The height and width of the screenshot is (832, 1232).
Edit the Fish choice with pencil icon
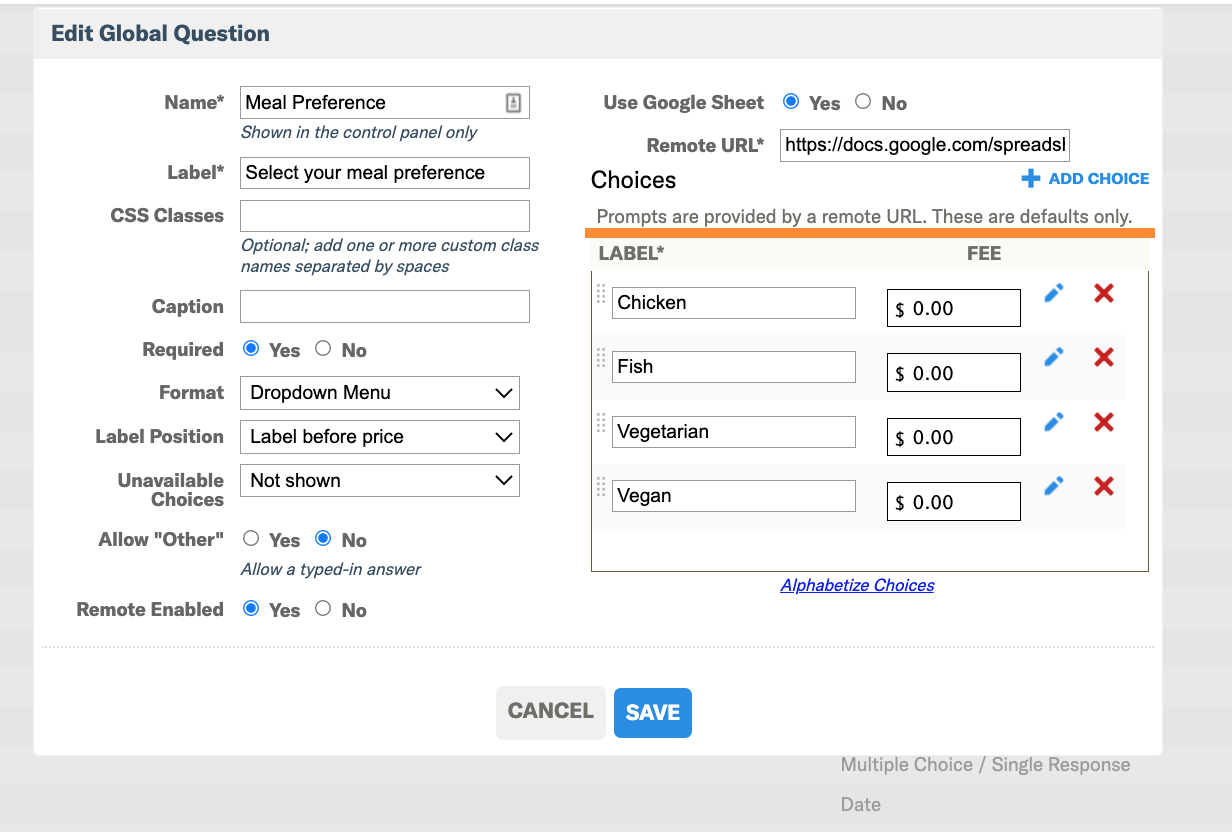coord(1053,357)
